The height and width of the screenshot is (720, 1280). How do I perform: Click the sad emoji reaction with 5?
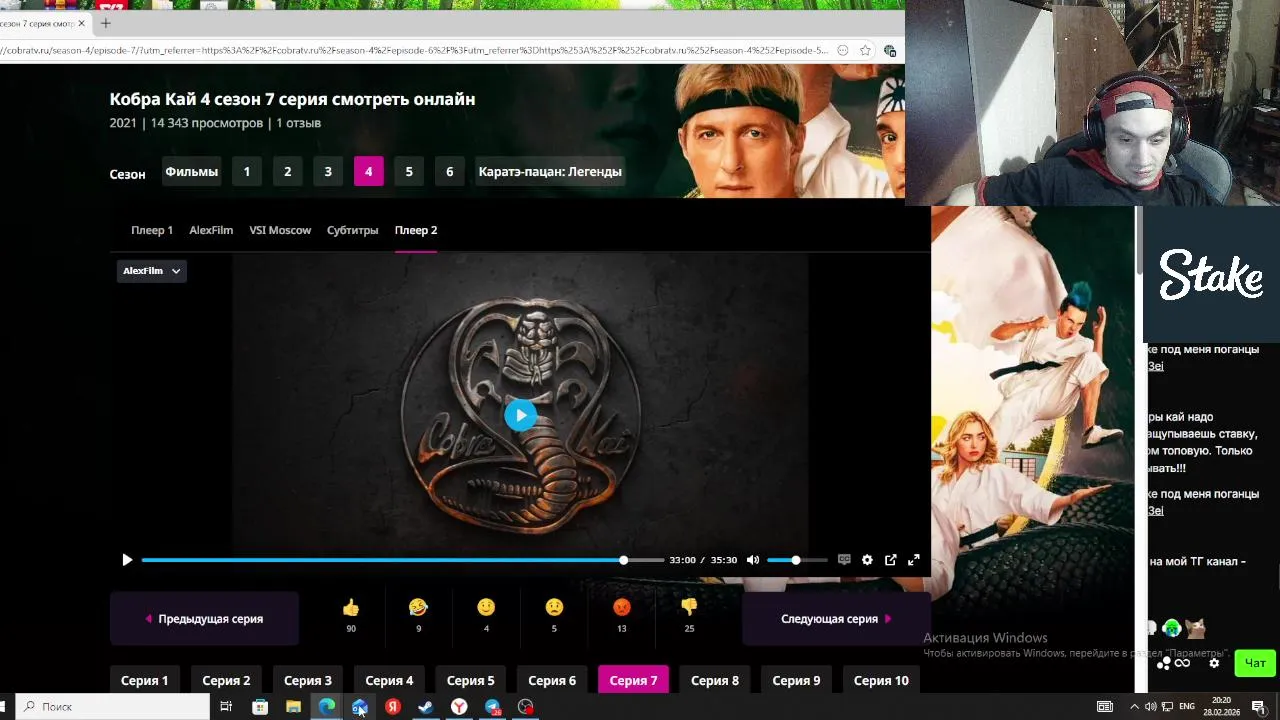pyautogui.click(x=554, y=615)
